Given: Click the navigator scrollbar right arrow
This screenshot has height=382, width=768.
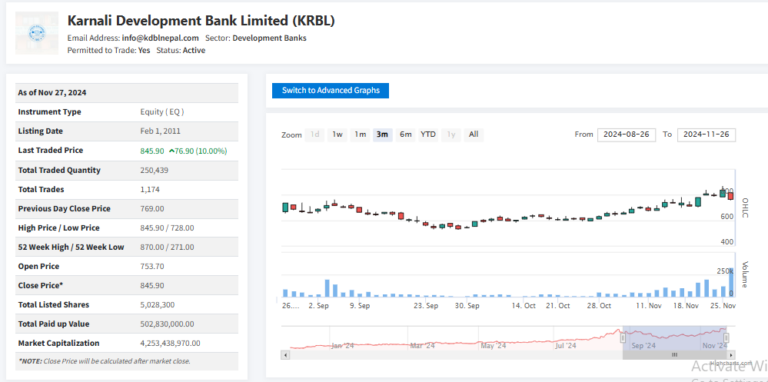Looking at the screenshot, I should point(731,355).
